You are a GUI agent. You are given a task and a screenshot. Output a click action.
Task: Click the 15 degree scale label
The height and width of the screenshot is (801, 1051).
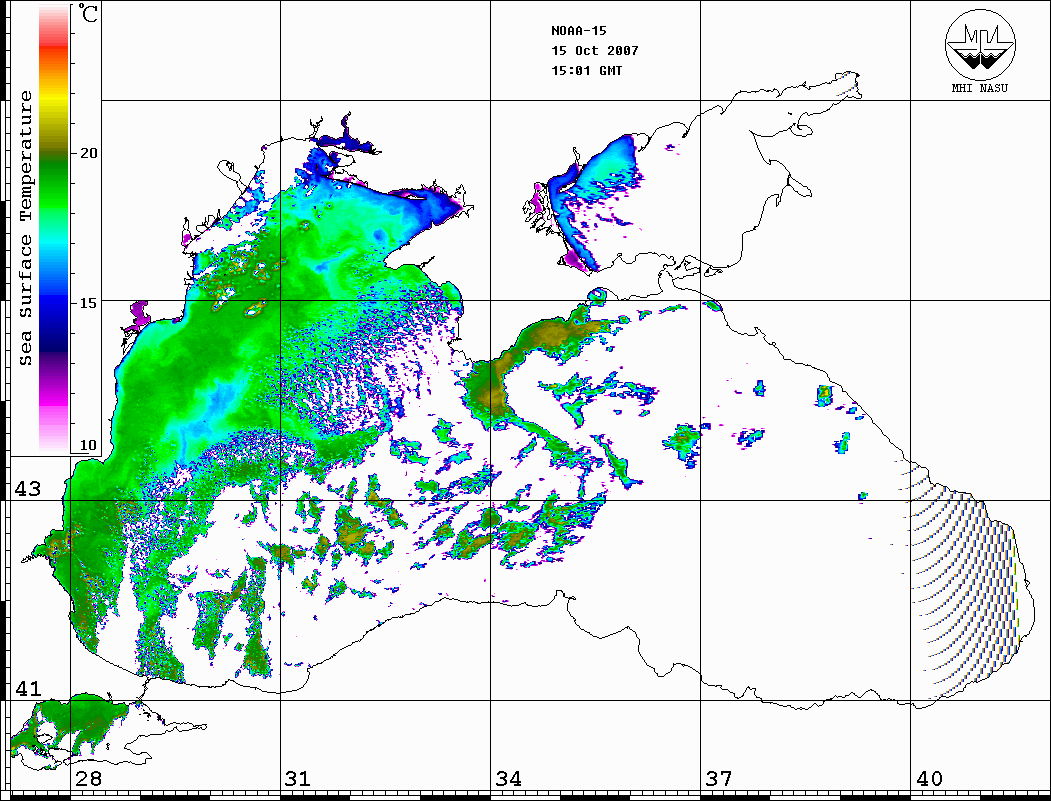pos(88,303)
